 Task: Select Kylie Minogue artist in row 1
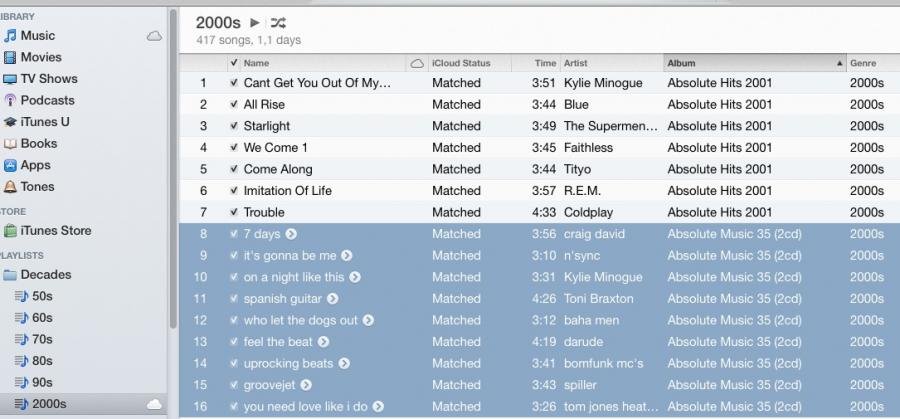pos(603,83)
